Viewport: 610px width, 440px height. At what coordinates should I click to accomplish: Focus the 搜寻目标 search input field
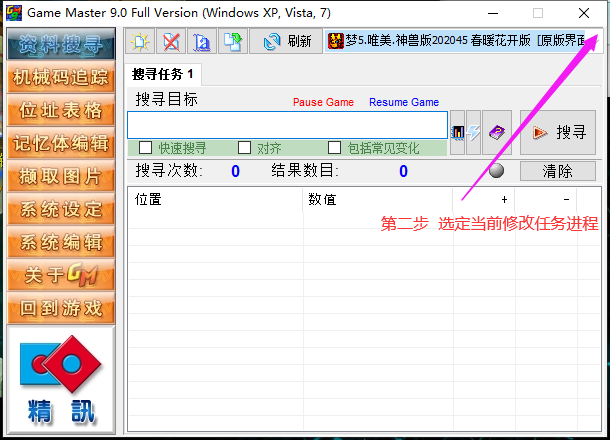tap(287, 125)
